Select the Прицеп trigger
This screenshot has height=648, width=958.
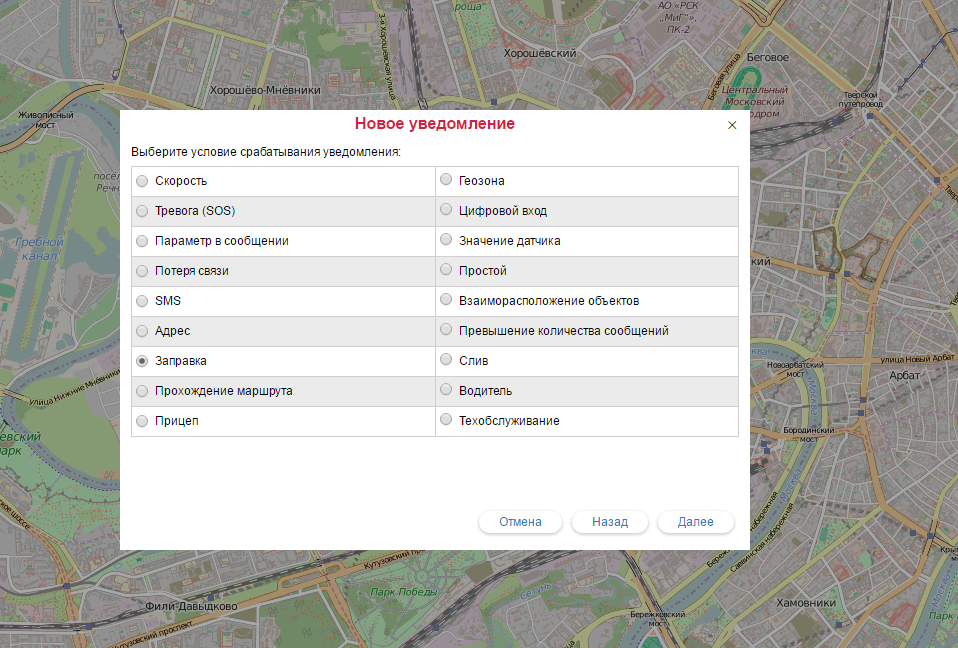tap(141, 421)
